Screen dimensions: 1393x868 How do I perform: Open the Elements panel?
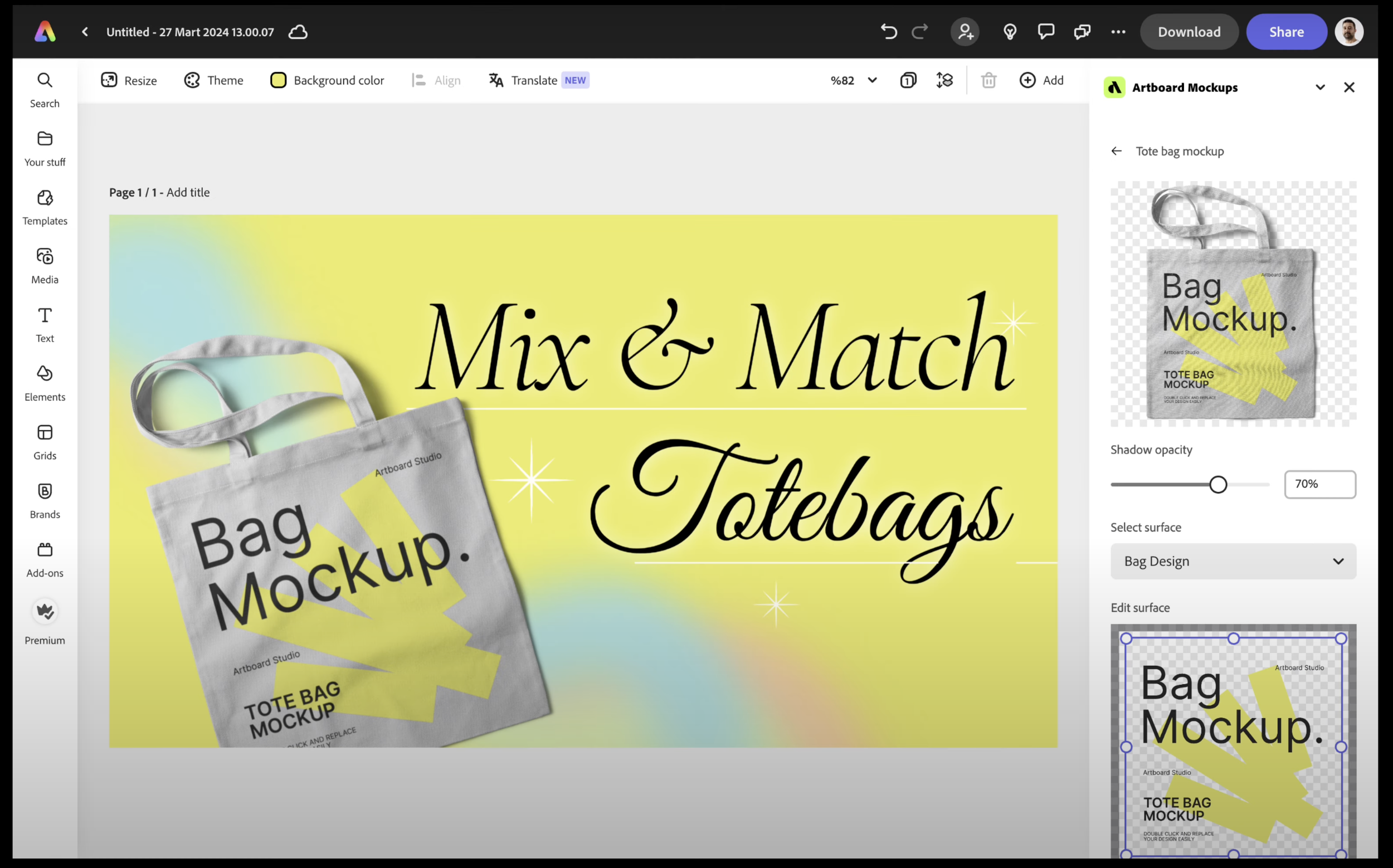pos(45,383)
